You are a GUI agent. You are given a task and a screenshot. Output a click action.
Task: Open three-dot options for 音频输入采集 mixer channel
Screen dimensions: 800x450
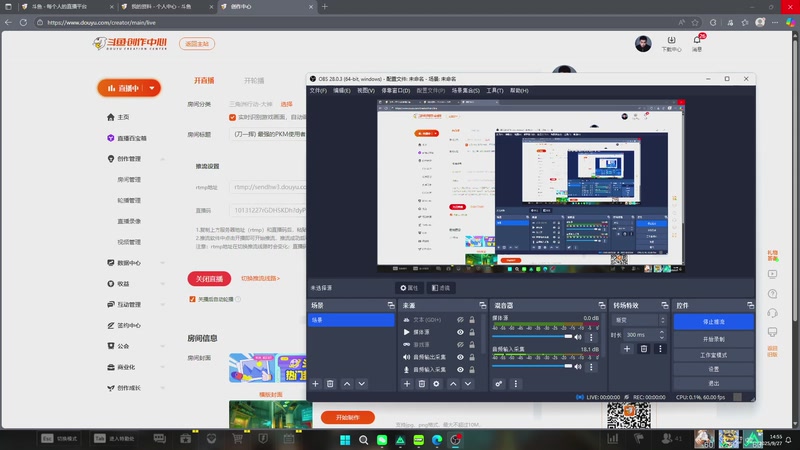[591, 366]
